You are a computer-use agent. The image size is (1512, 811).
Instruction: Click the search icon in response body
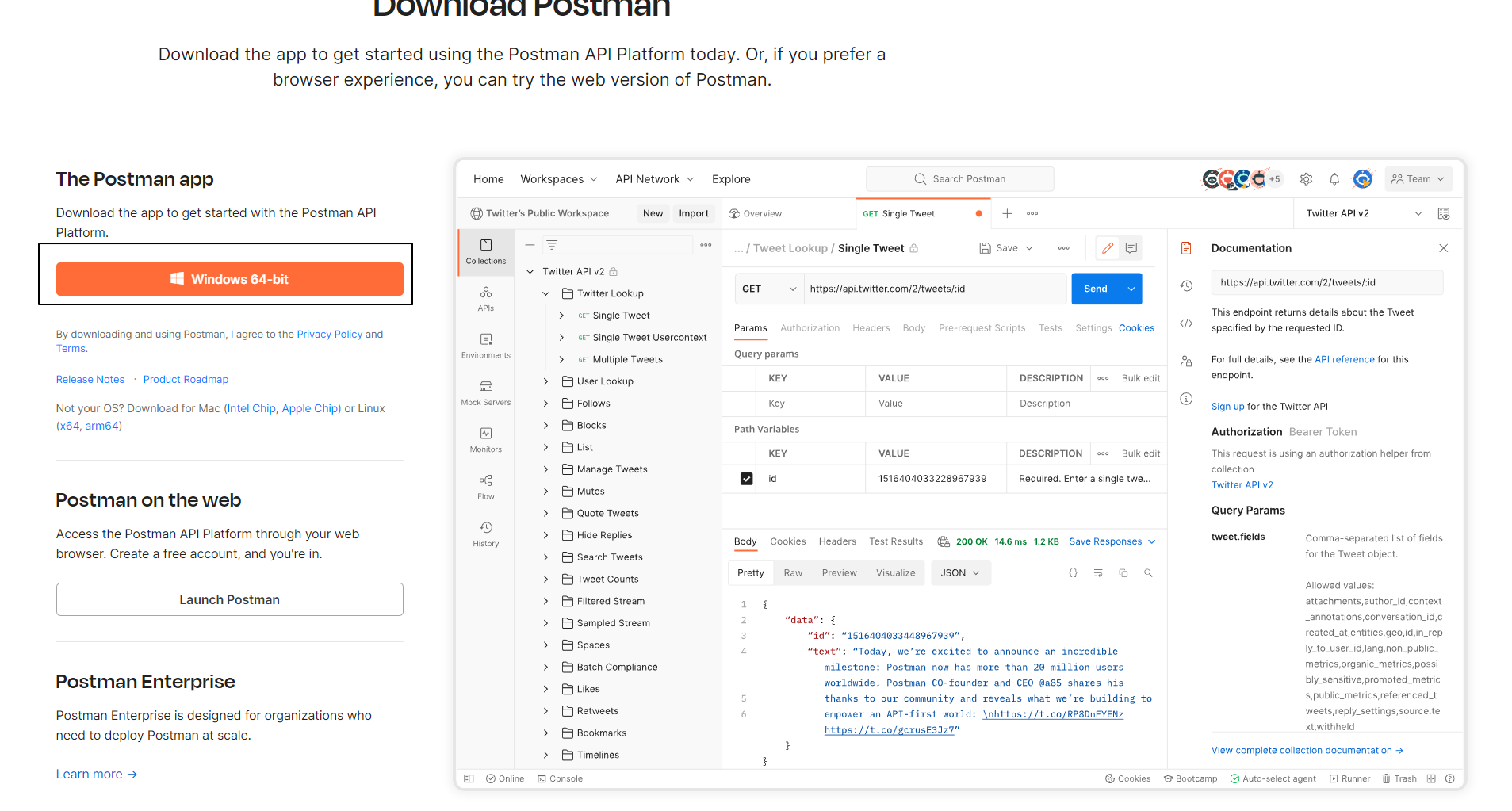pos(1148,572)
